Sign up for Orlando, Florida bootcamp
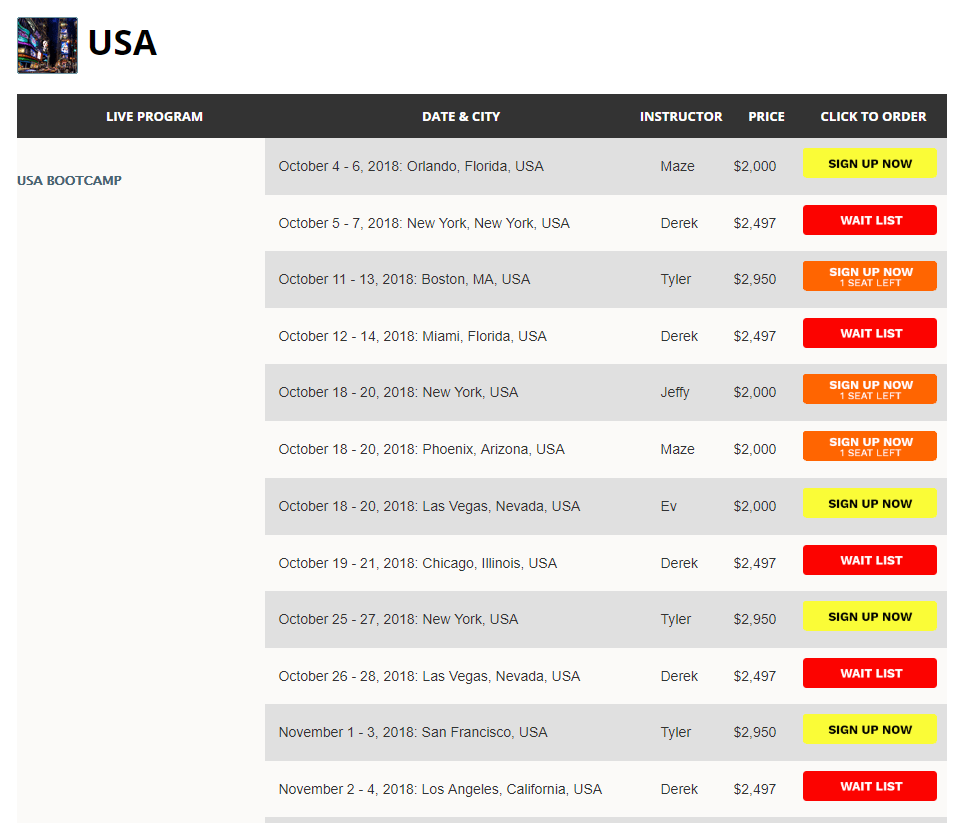This screenshot has height=823, width=958. click(x=869, y=163)
